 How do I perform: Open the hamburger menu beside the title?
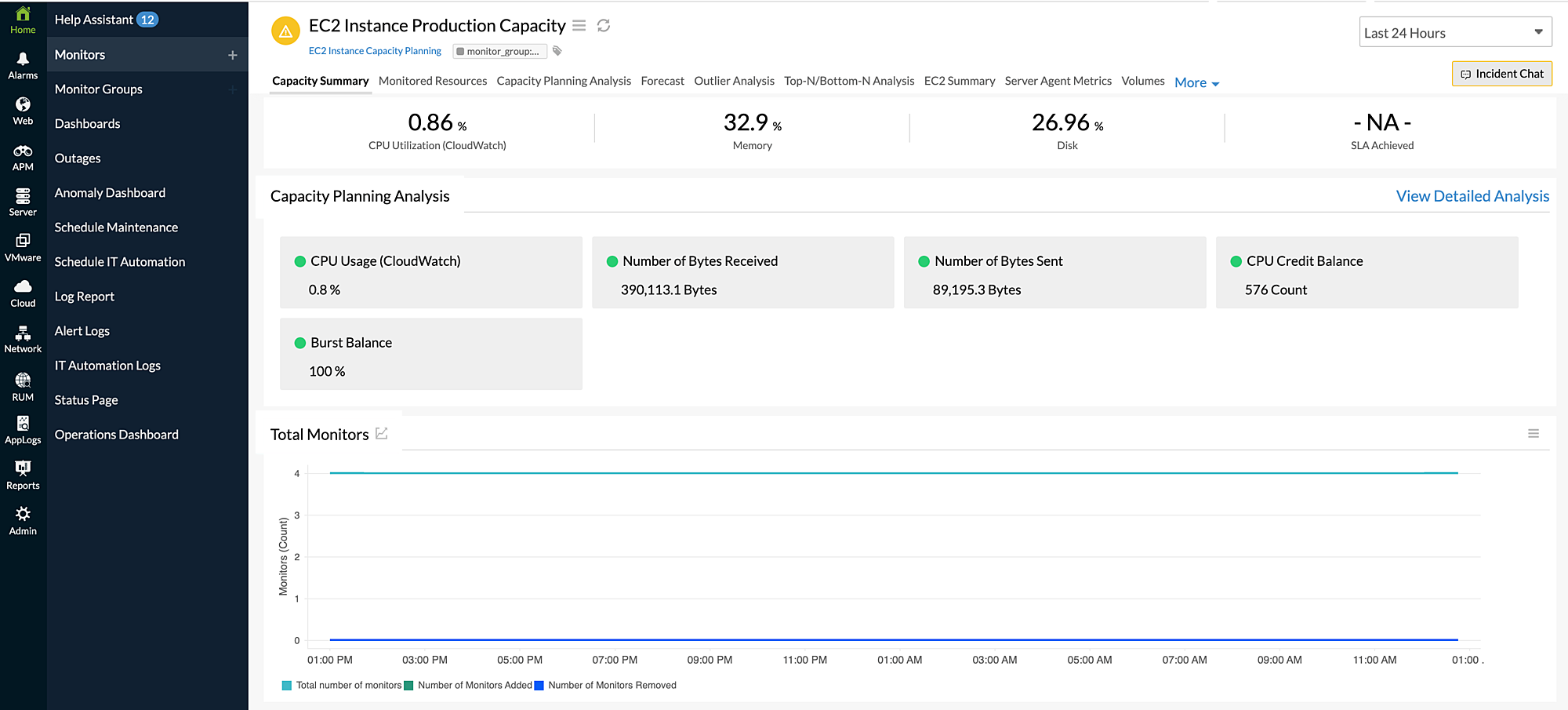tap(579, 25)
